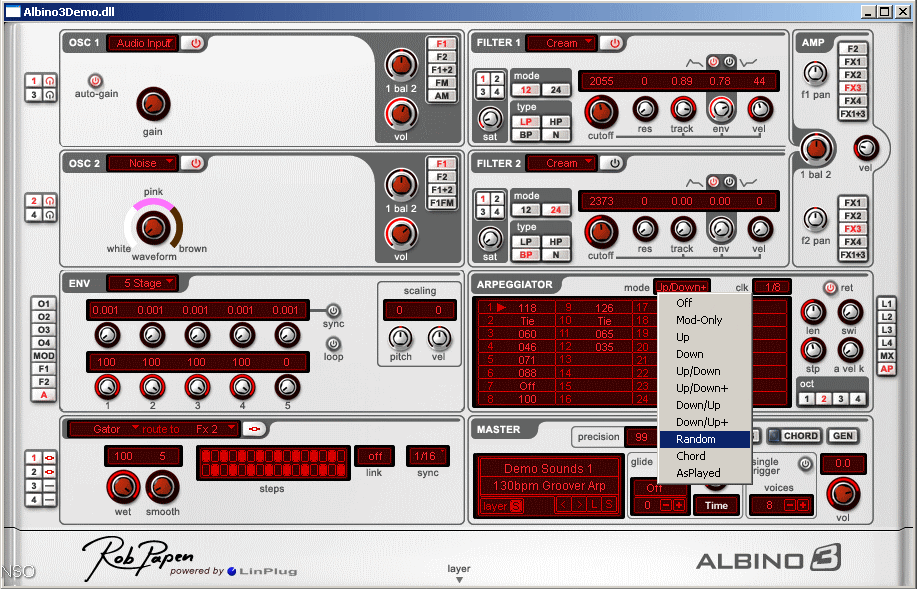The width and height of the screenshot is (917, 589).
Task: Set arpeggiator oct to 3
Action: 840,399
